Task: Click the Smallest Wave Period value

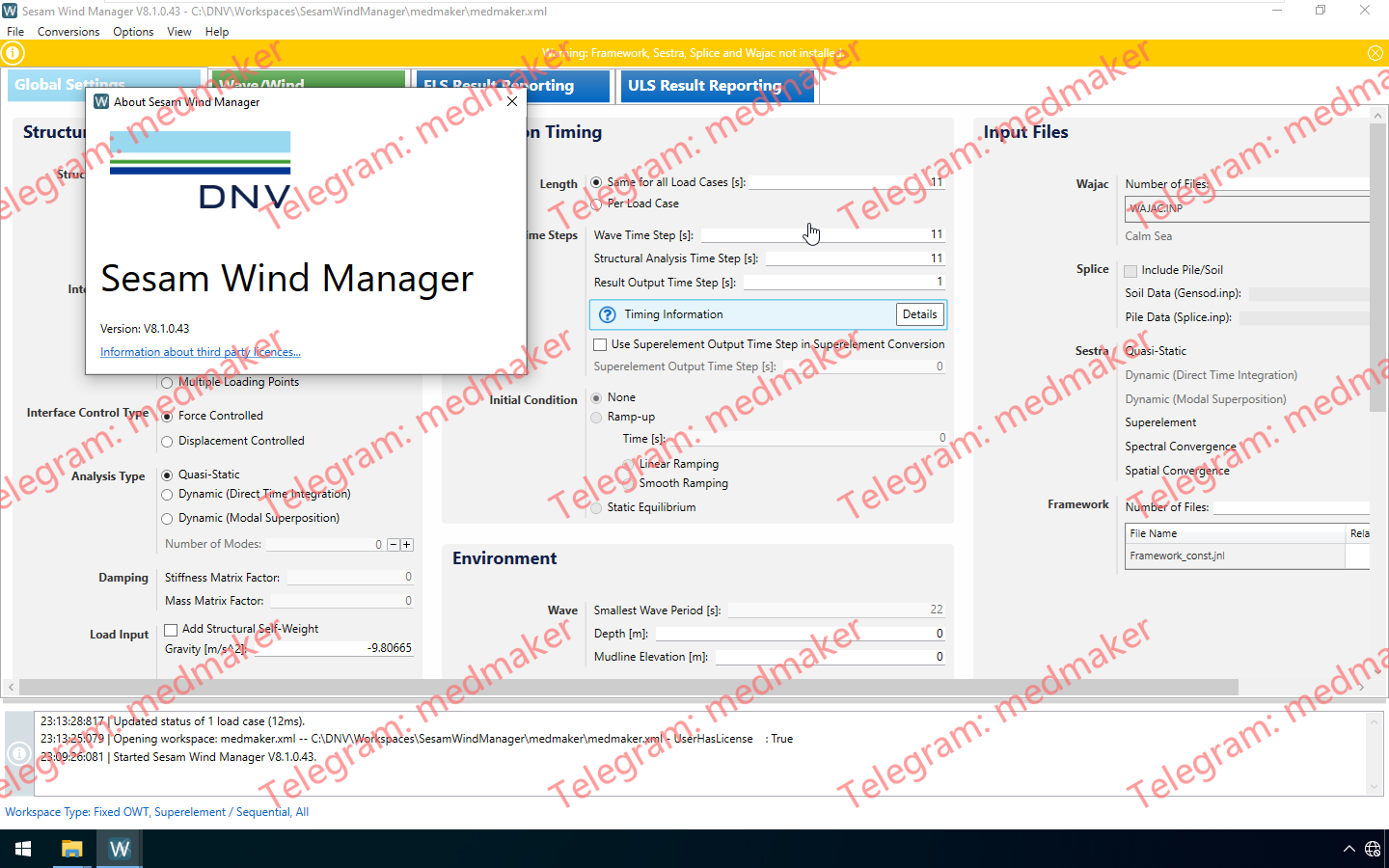Action: click(835, 610)
